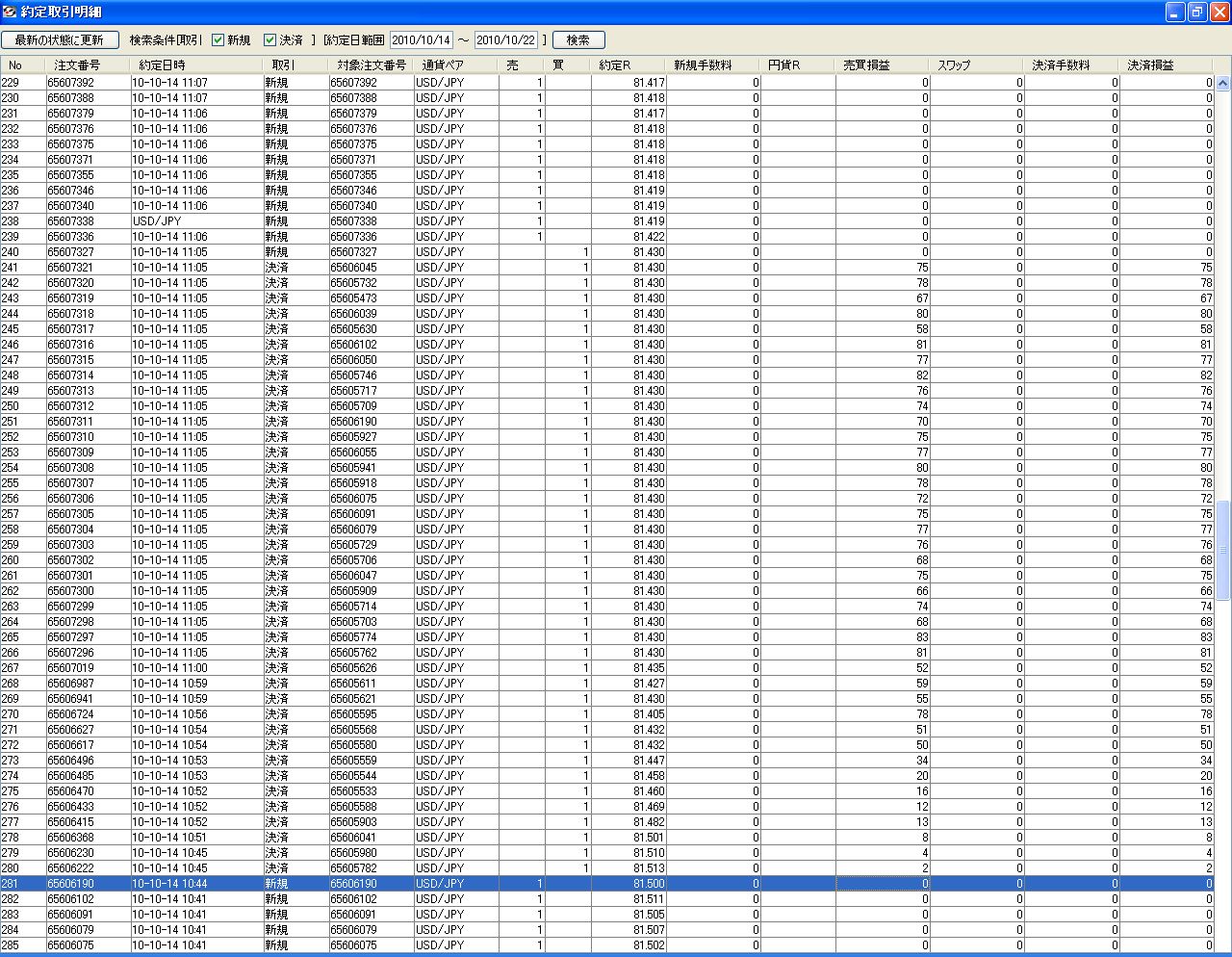Sort by the 決済損益 column header
The width and height of the screenshot is (1232, 957).
[1166, 65]
